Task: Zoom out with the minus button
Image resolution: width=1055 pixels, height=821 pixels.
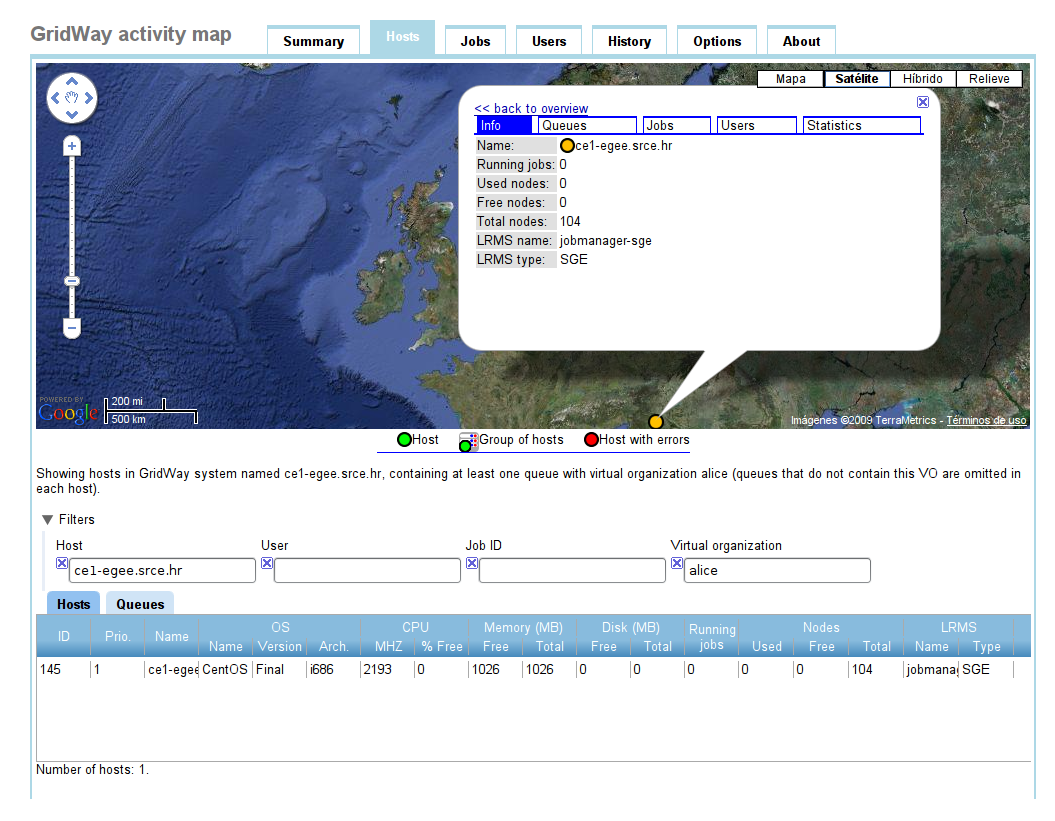Action: point(72,328)
